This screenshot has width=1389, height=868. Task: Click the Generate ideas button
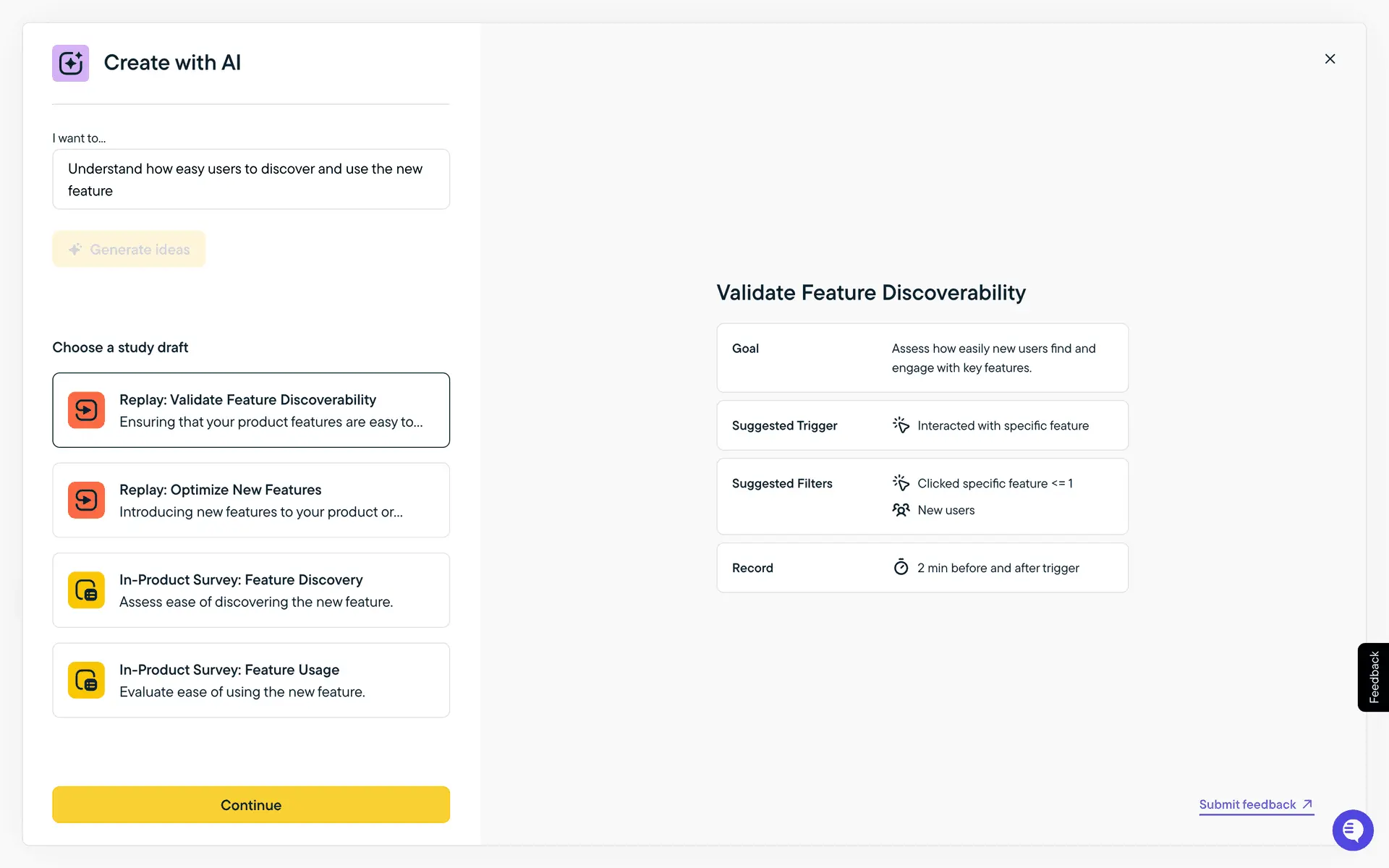point(129,250)
